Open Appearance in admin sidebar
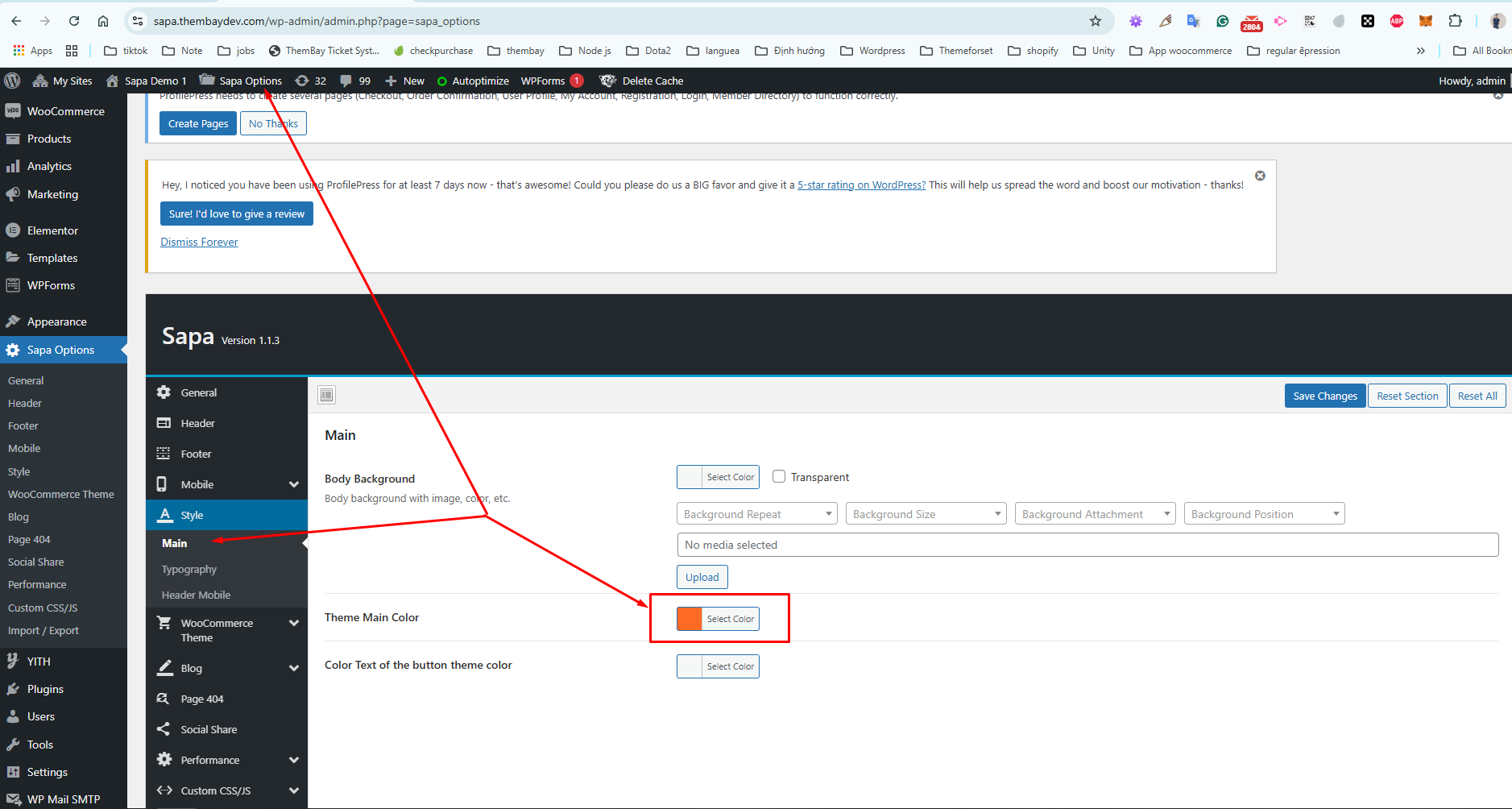 point(64,322)
